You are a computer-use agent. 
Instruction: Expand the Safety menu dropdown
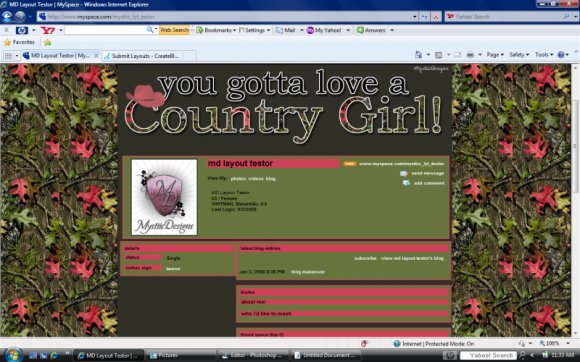[519, 55]
